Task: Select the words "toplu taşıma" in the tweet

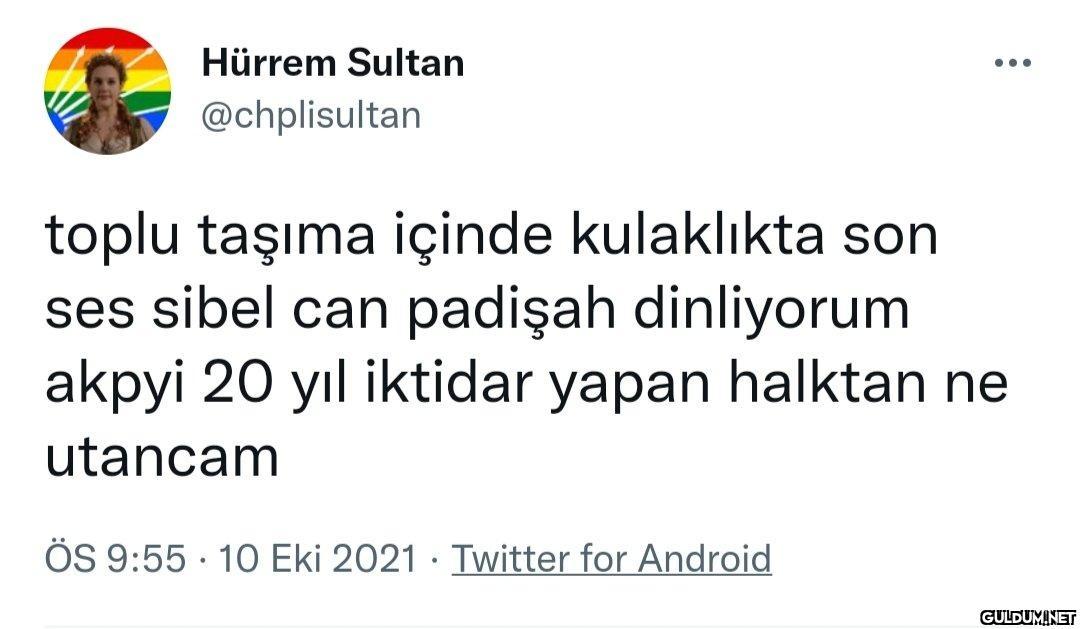Action: [x=210, y=236]
